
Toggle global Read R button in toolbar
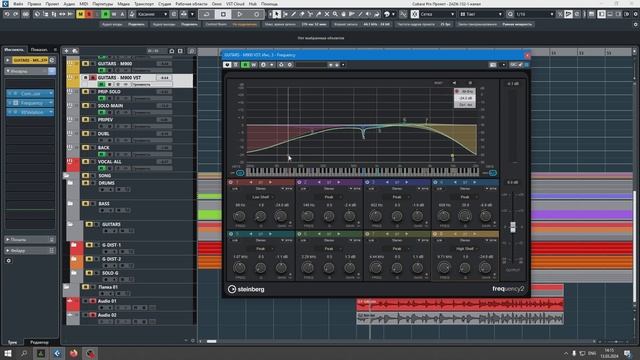point(105,14)
